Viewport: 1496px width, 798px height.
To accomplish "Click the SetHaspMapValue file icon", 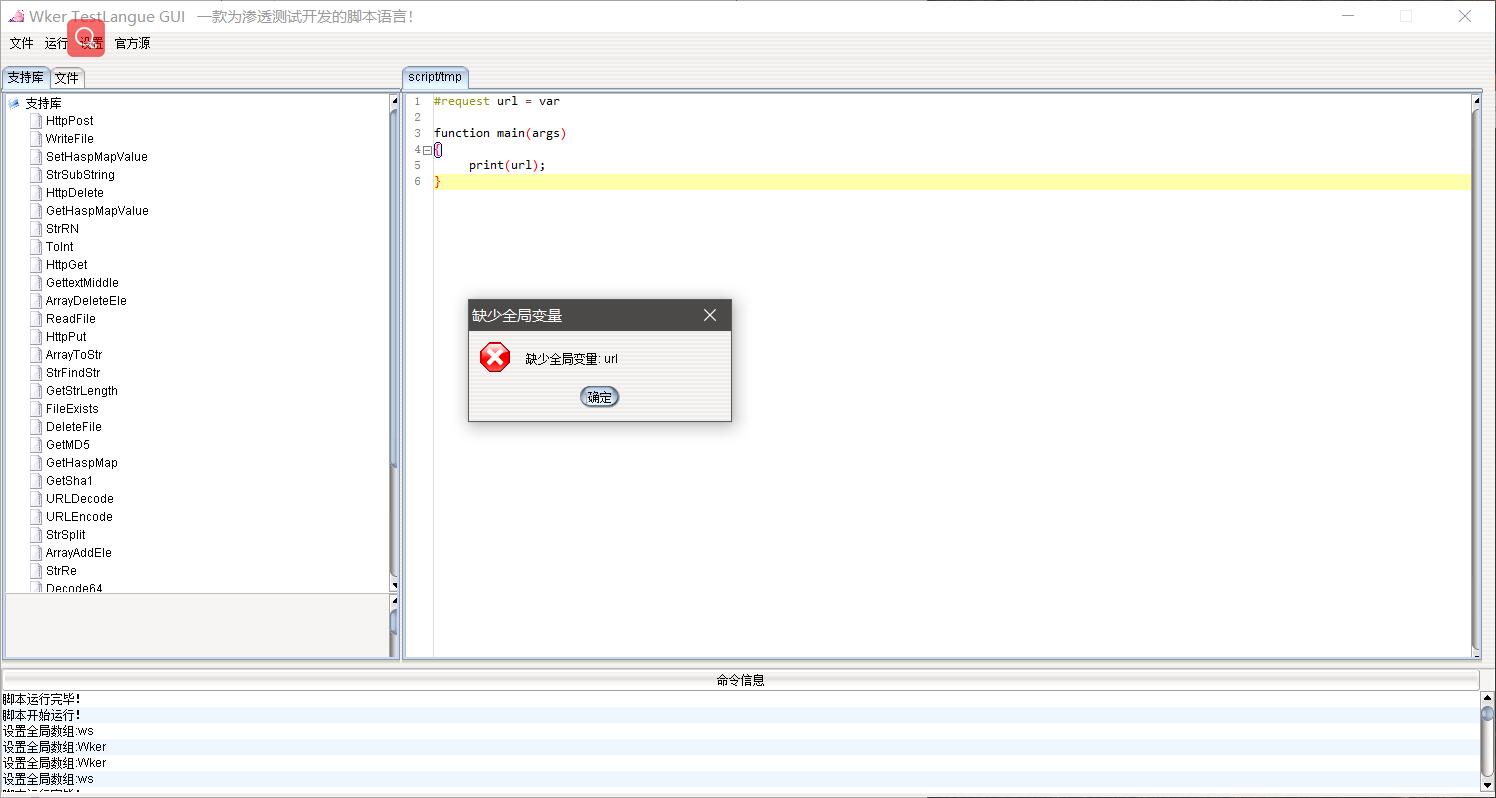I will click(36, 157).
